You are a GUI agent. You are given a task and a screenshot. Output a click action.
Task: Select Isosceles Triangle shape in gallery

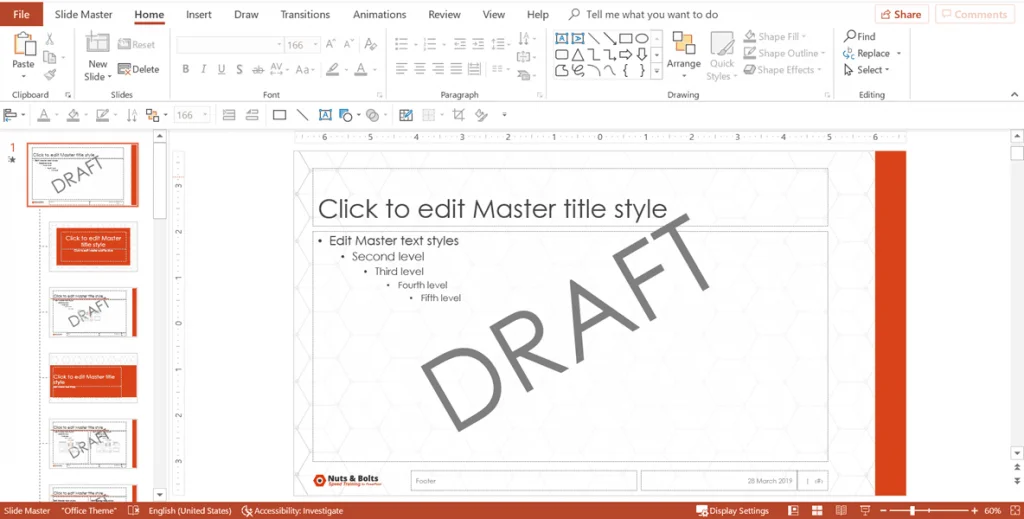pyautogui.click(x=578, y=55)
